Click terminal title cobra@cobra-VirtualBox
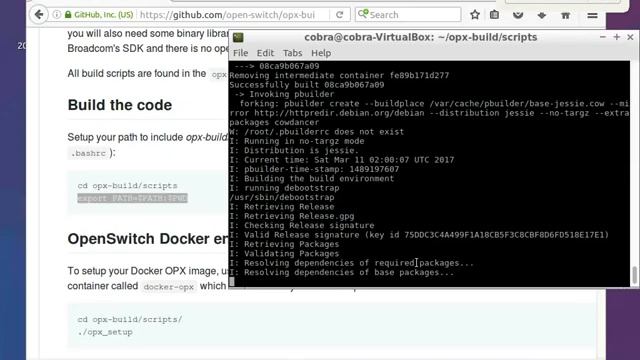 [x=420, y=37]
